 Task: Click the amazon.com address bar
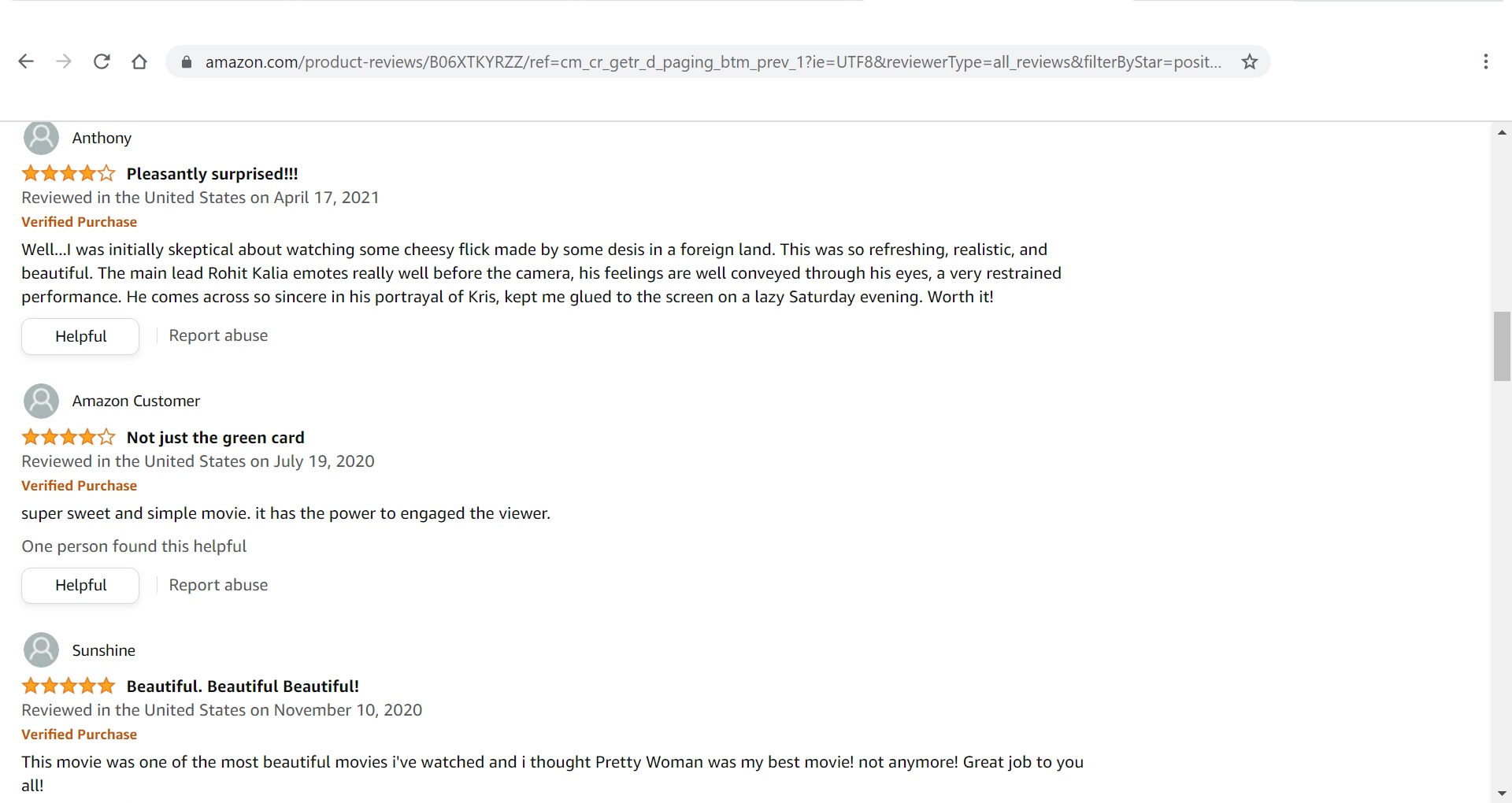point(713,62)
